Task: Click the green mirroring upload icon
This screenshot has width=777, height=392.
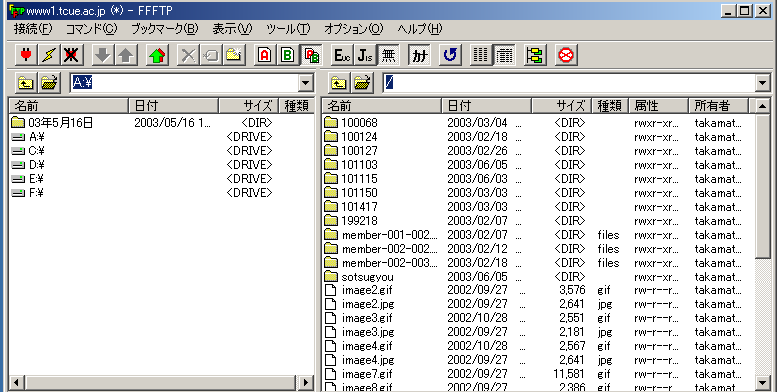Action: 157,55
